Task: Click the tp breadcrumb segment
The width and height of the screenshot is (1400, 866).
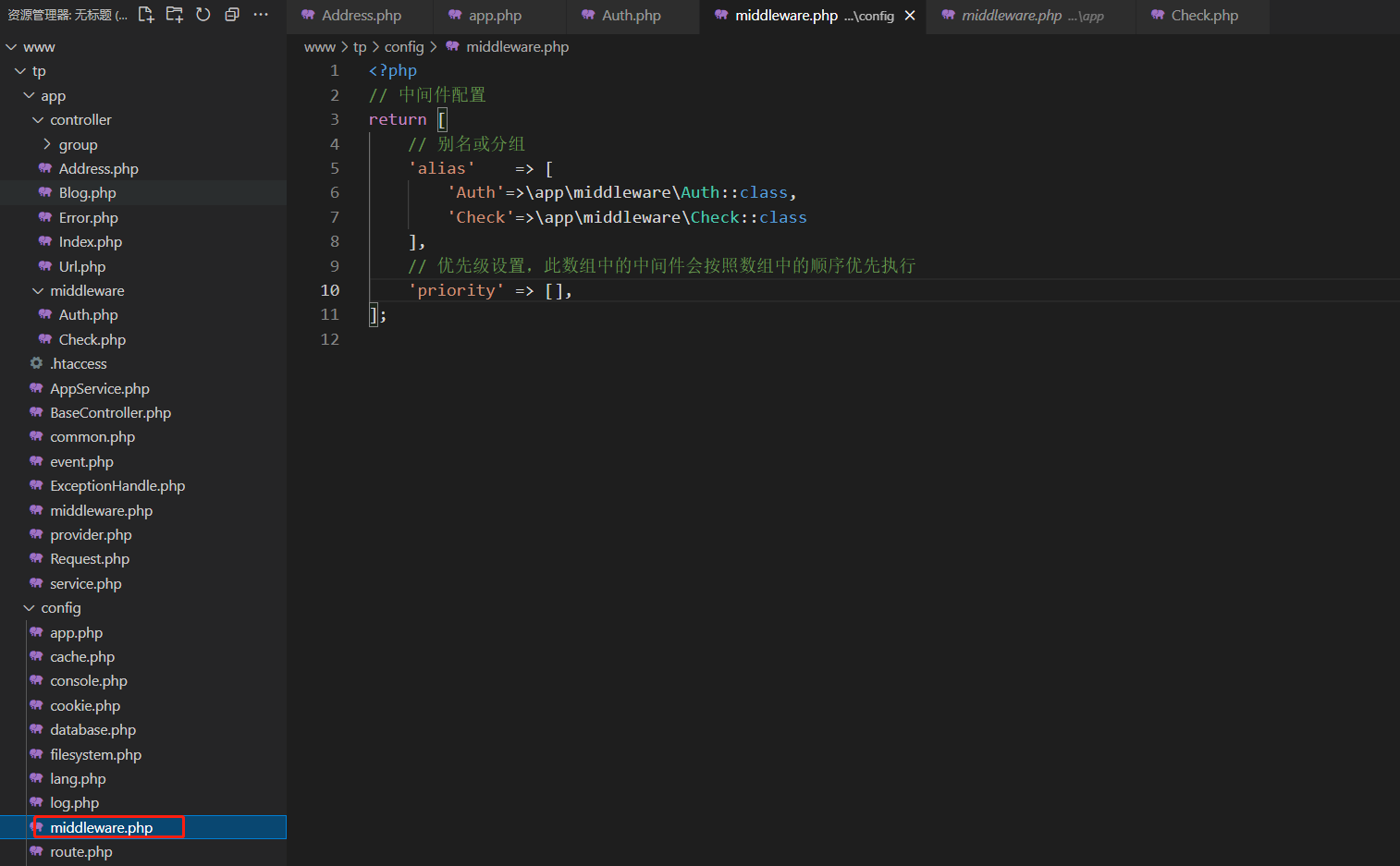Action: pos(360,47)
